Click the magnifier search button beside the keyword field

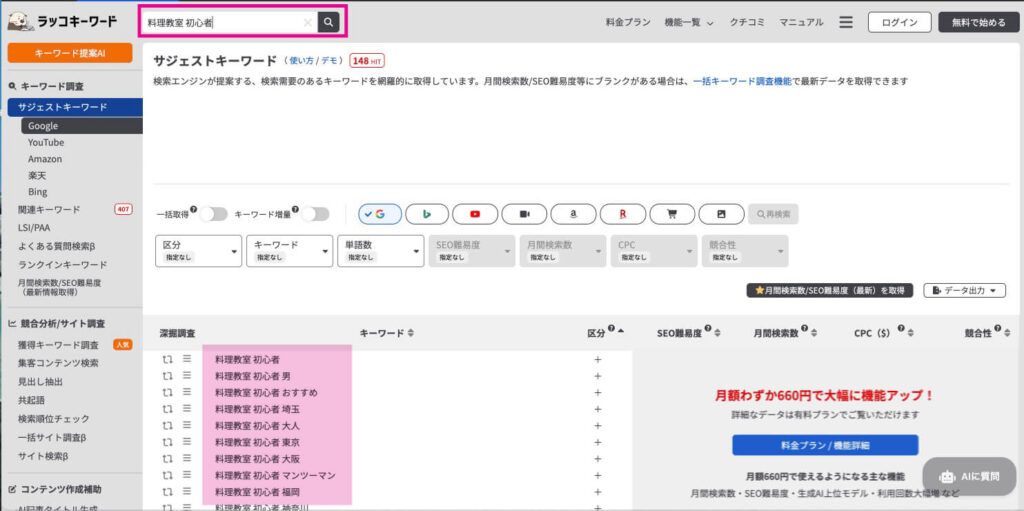(329, 22)
